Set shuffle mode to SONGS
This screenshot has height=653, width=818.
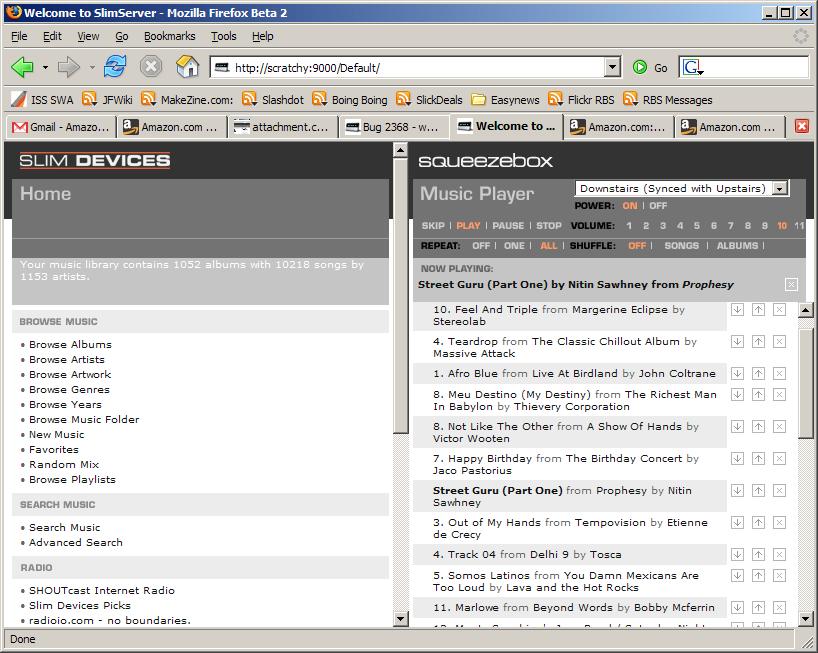(x=681, y=246)
